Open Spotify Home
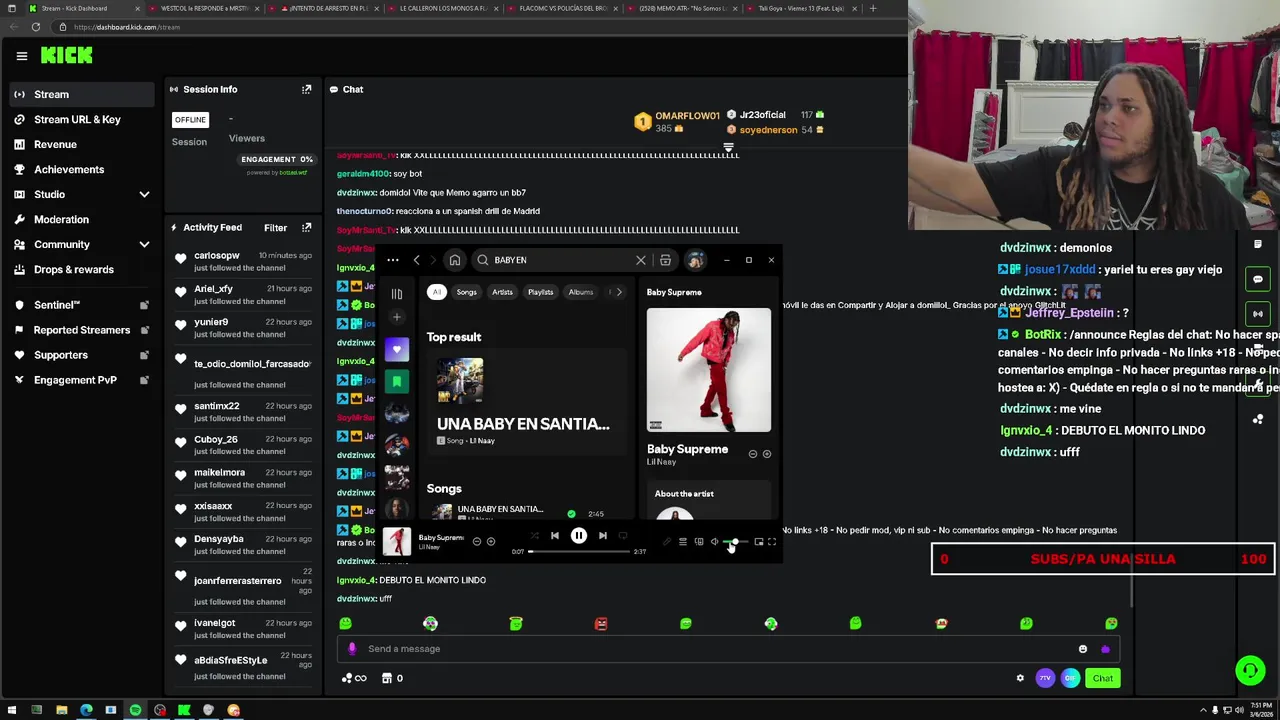1280x720 pixels. point(454,260)
